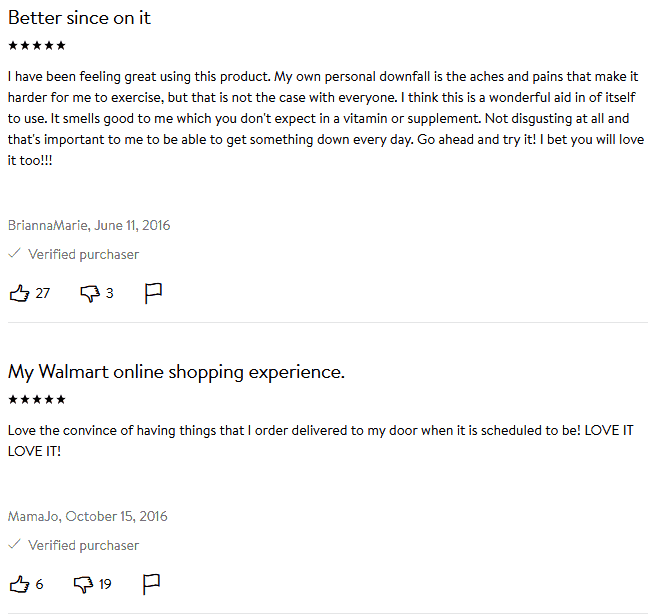Click the five-star rating under "Better since on it"

pyautogui.click(x=37, y=45)
